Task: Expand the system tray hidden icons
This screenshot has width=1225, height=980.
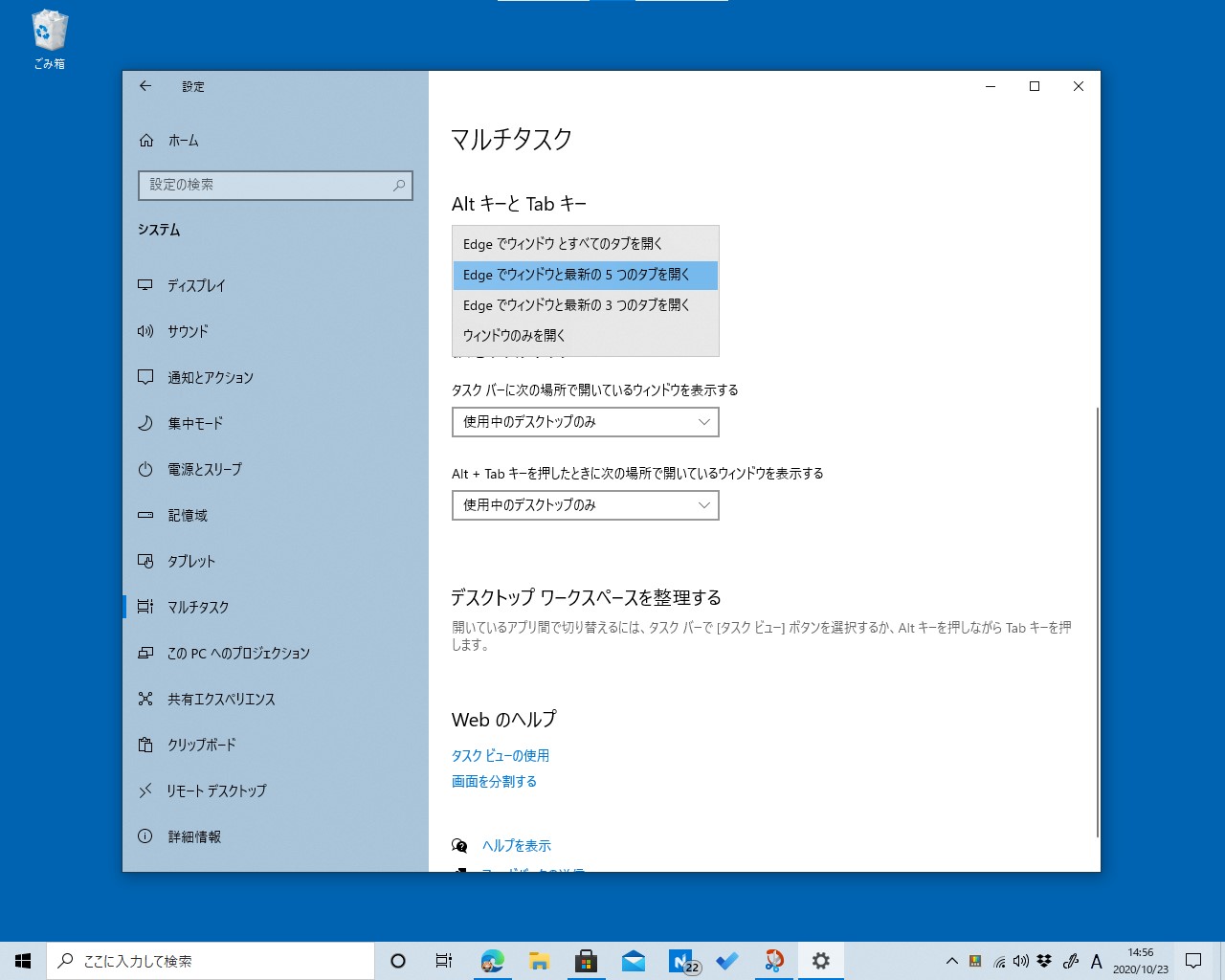Action: (950, 961)
